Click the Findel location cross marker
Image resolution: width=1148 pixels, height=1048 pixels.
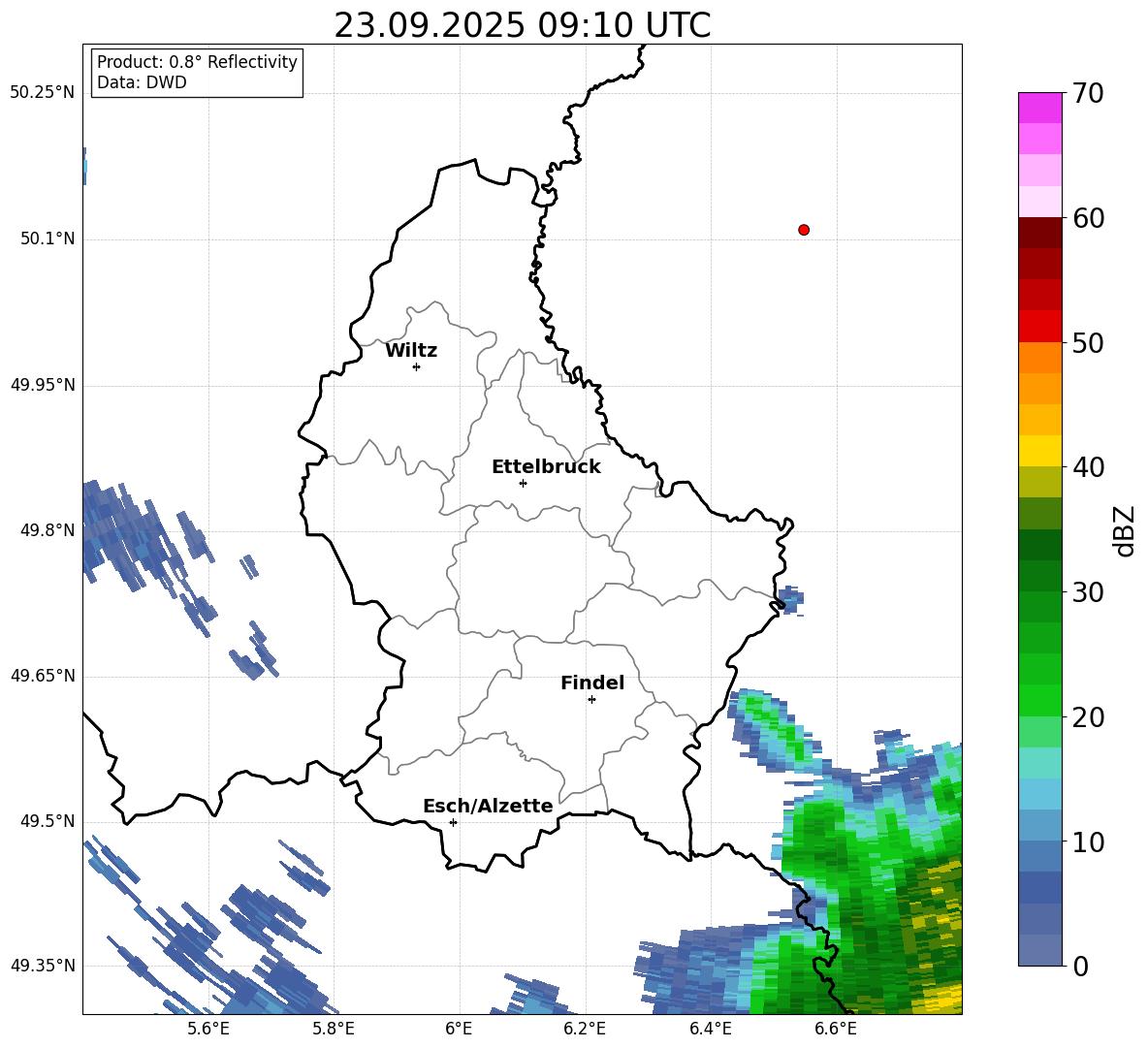click(591, 700)
